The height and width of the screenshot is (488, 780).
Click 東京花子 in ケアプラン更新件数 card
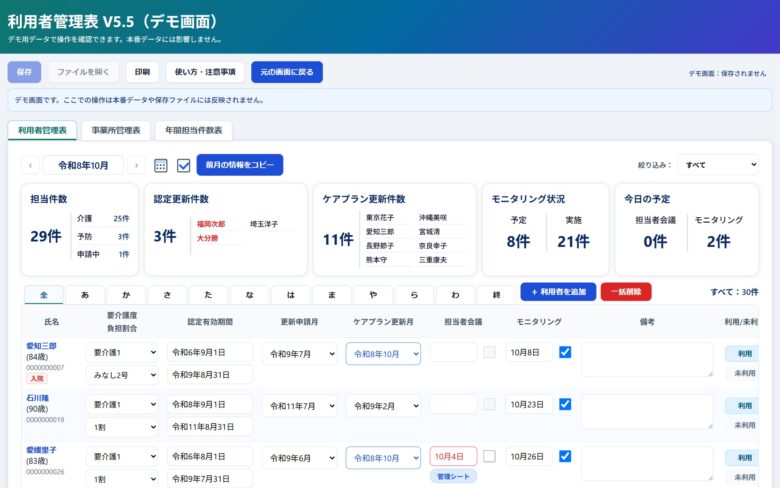tap(380, 217)
